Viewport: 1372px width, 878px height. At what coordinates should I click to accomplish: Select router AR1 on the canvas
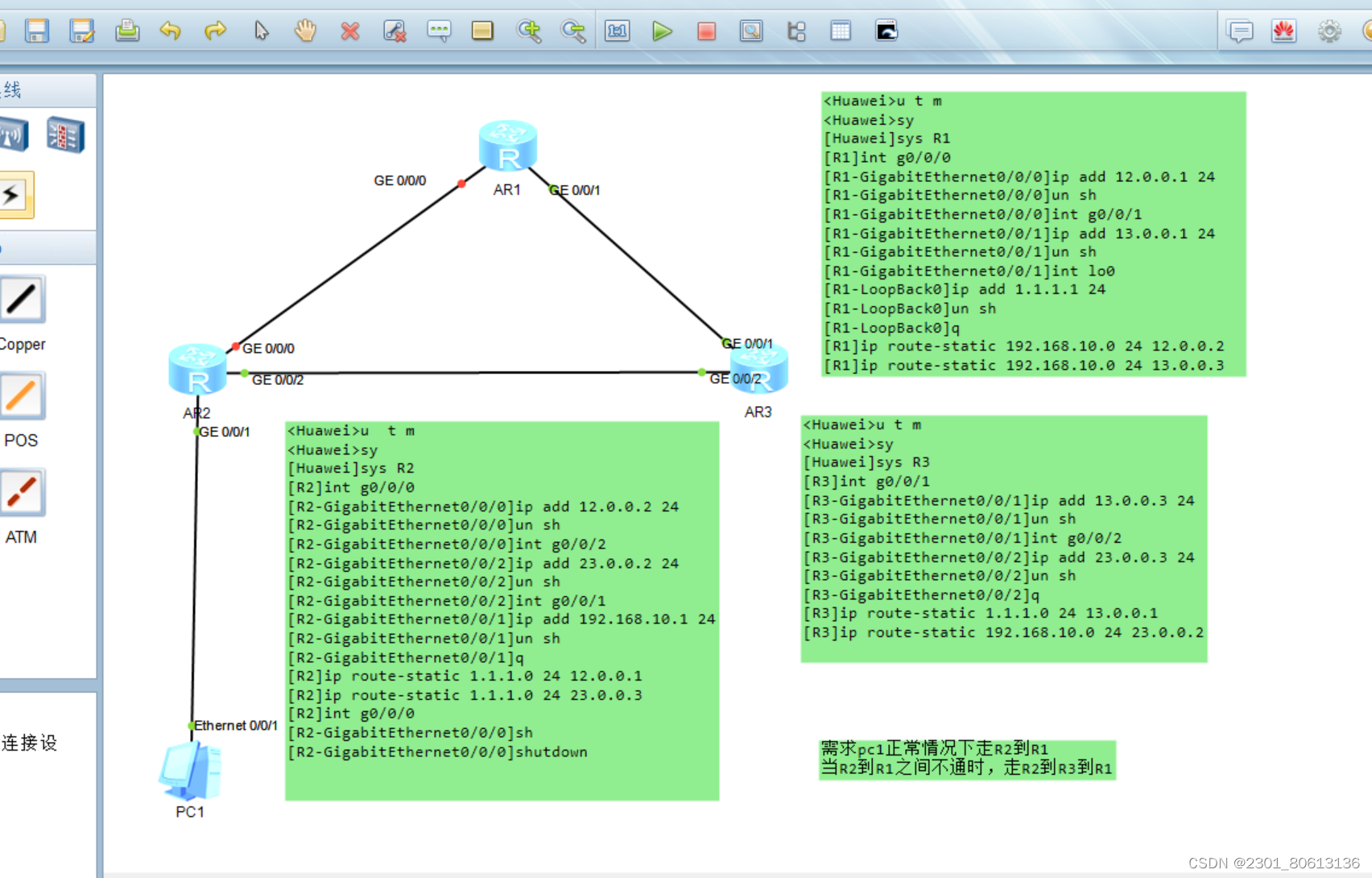[x=507, y=146]
